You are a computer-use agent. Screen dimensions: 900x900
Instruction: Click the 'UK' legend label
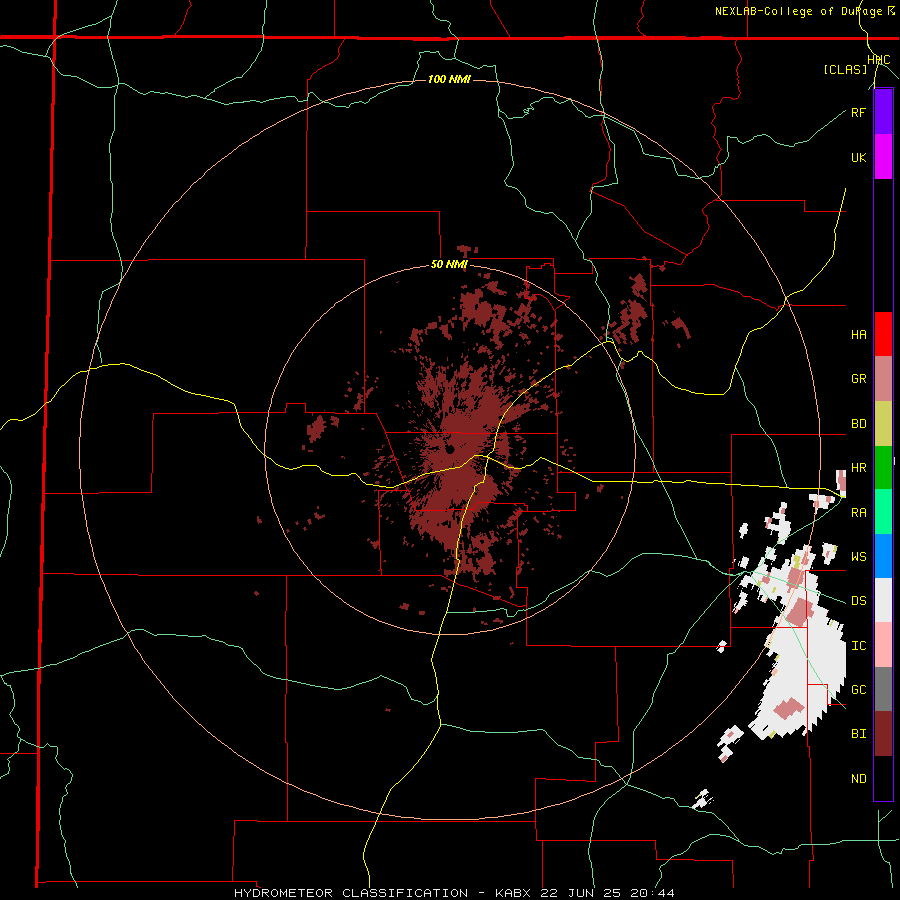point(858,158)
